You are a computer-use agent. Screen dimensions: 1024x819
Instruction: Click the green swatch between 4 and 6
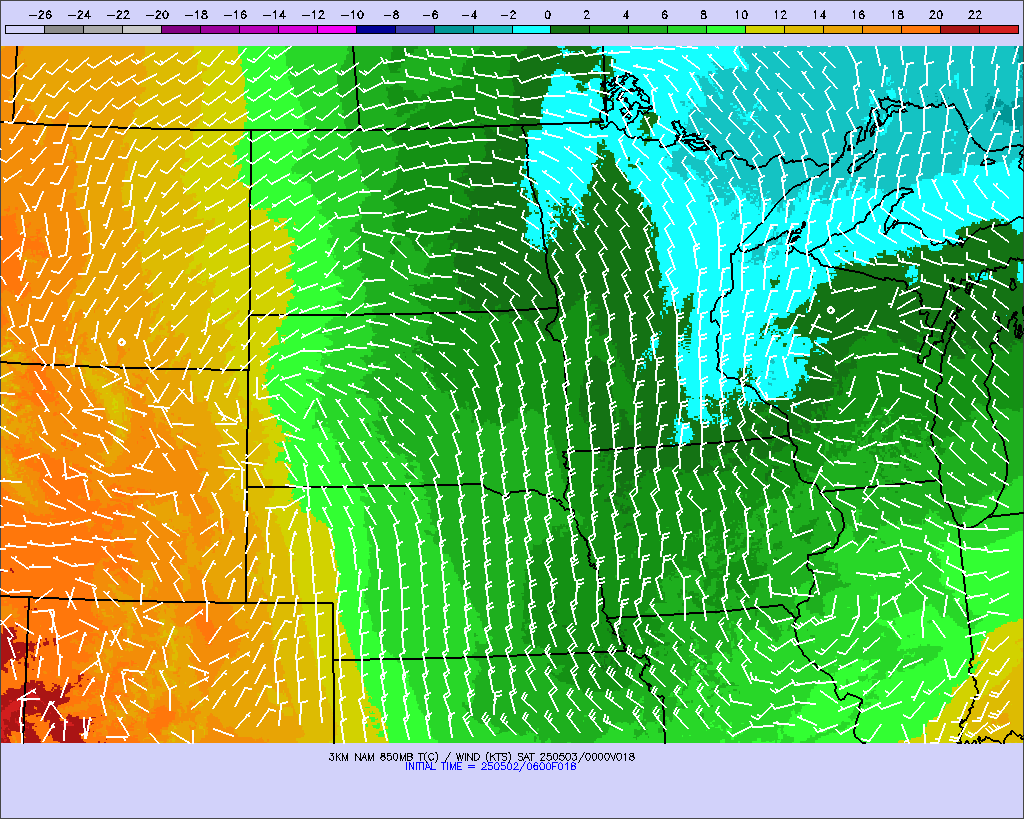pyautogui.click(x=648, y=29)
